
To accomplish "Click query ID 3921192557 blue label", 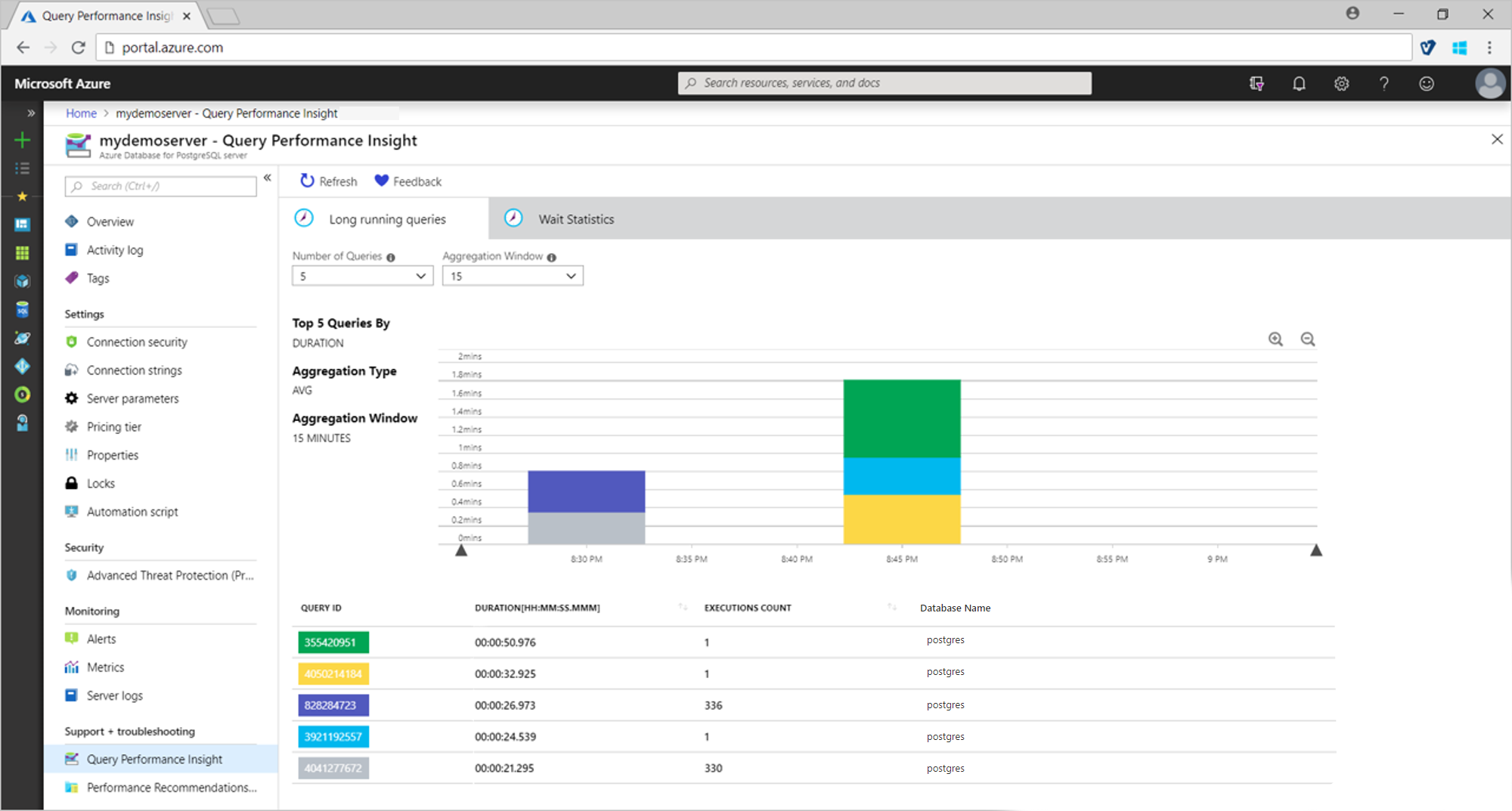I will click(333, 737).
